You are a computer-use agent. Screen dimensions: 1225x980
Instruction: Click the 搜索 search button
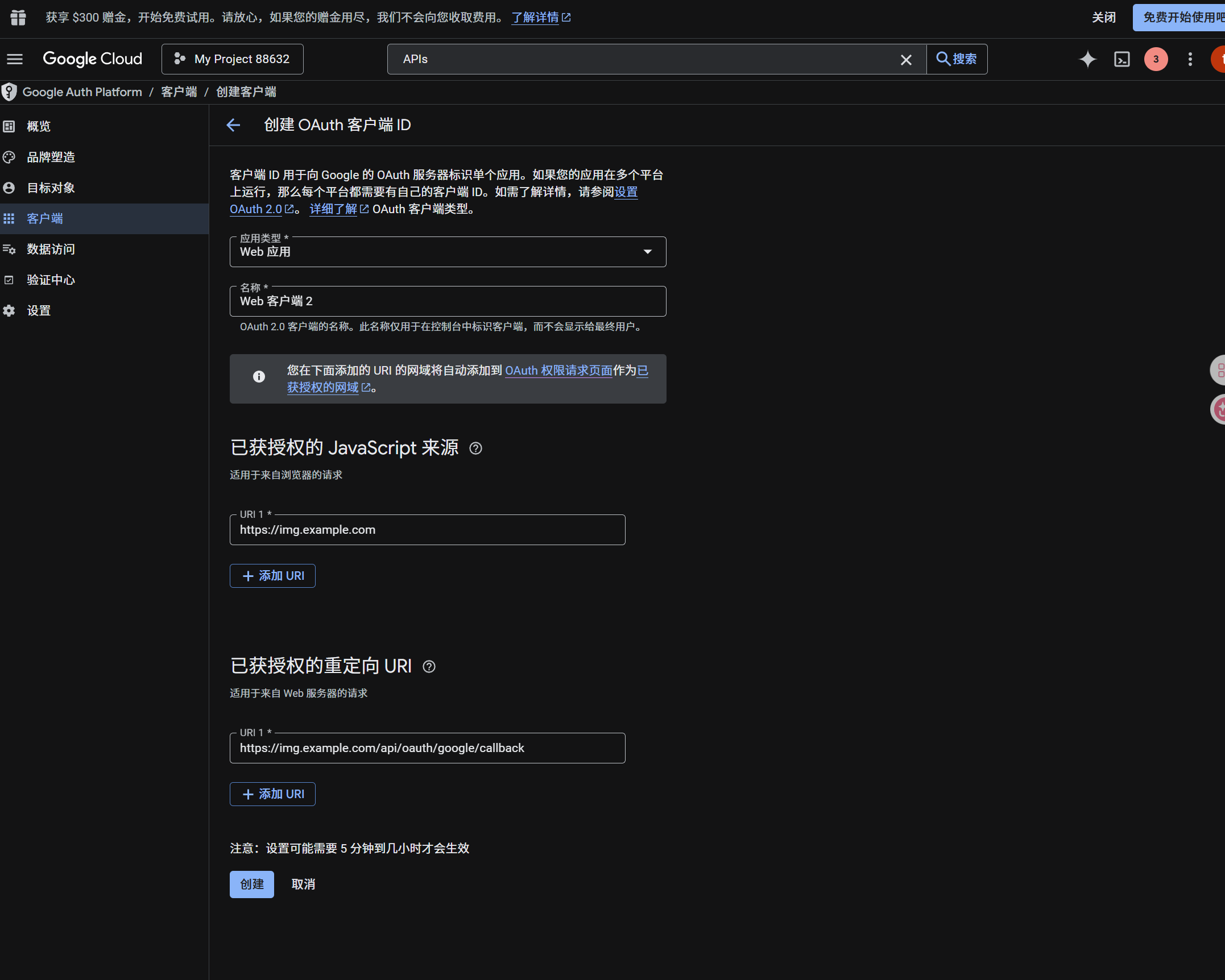point(957,59)
